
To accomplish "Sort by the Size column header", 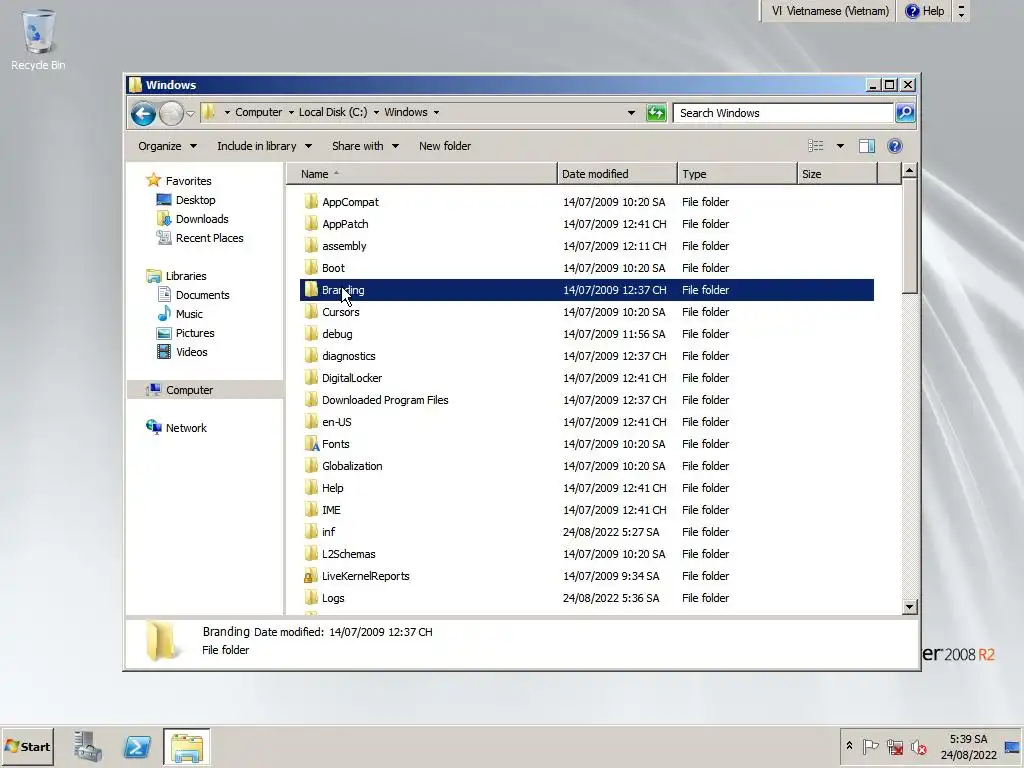I will click(837, 174).
